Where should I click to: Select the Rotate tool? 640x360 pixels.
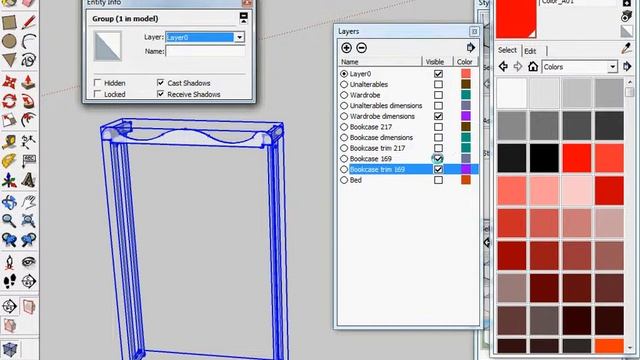coord(9,101)
